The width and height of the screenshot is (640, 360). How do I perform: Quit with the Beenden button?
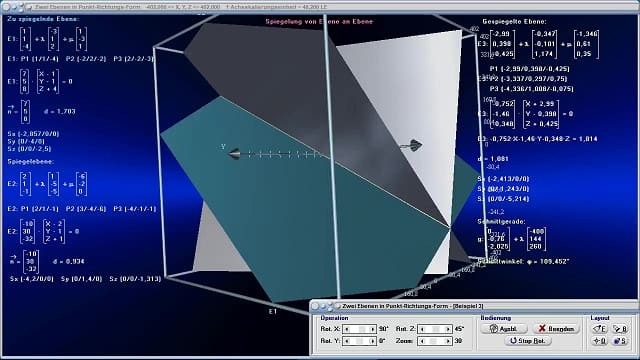(556, 329)
